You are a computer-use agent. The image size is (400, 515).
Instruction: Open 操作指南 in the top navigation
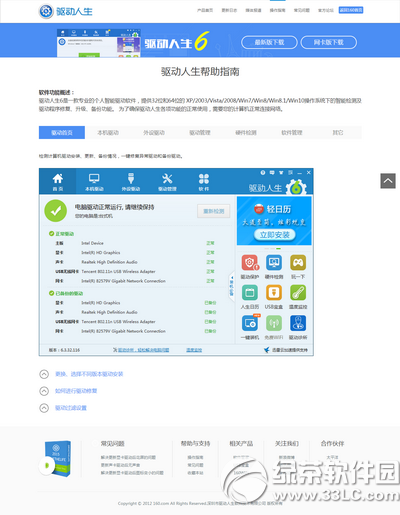coord(277,10)
